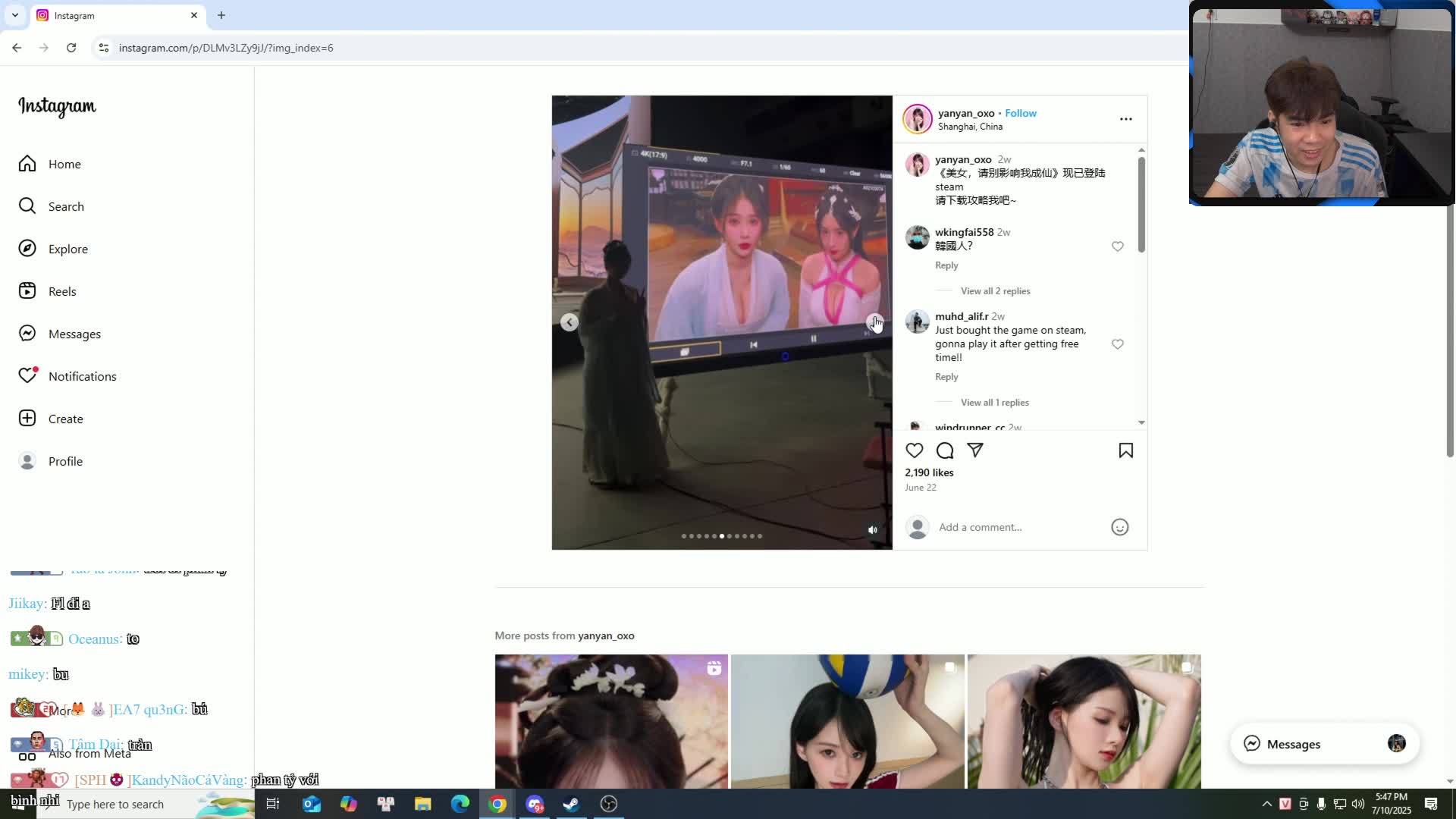The width and height of the screenshot is (1456, 819).
Task: Open Instagram Messages from the sidebar
Action: [x=74, y=334]
